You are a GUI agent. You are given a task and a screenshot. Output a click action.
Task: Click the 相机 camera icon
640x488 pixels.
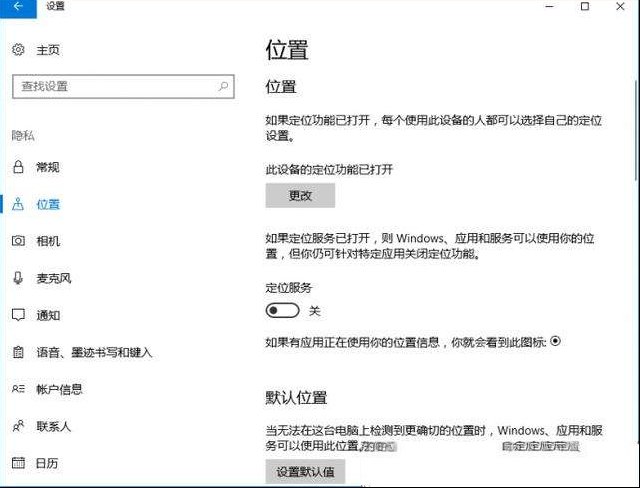tap(18, 241)
